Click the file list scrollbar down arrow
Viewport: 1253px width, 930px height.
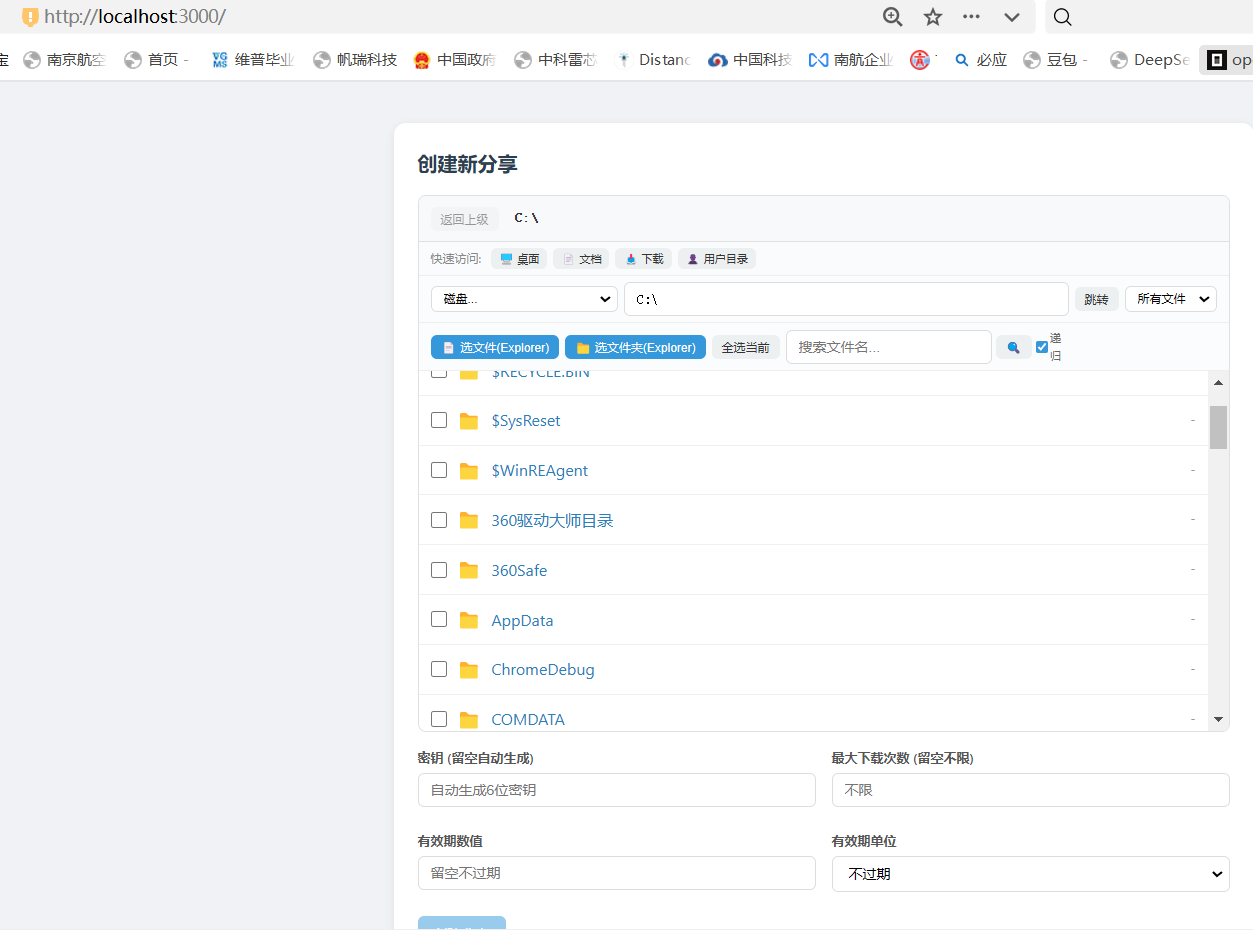click(x=1218, y=719)
